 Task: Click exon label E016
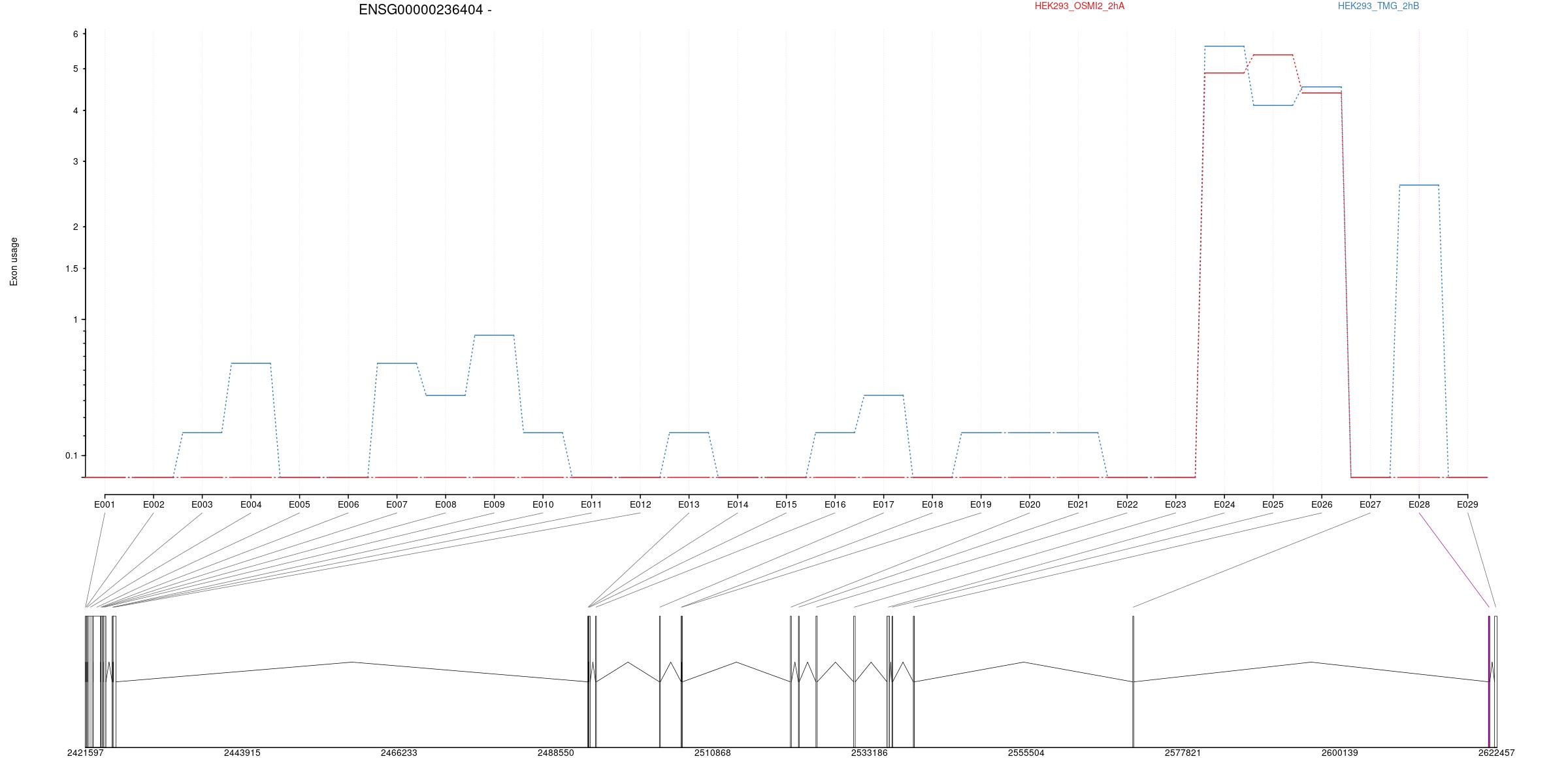click(x=835, y=504)
